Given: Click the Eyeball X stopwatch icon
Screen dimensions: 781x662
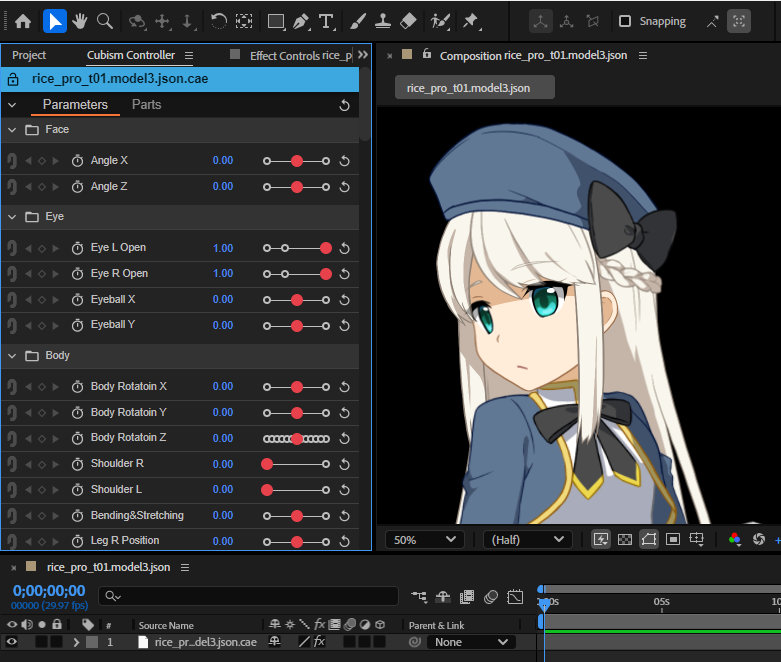Looking at the screenshot, I should (x=77, y=300).
